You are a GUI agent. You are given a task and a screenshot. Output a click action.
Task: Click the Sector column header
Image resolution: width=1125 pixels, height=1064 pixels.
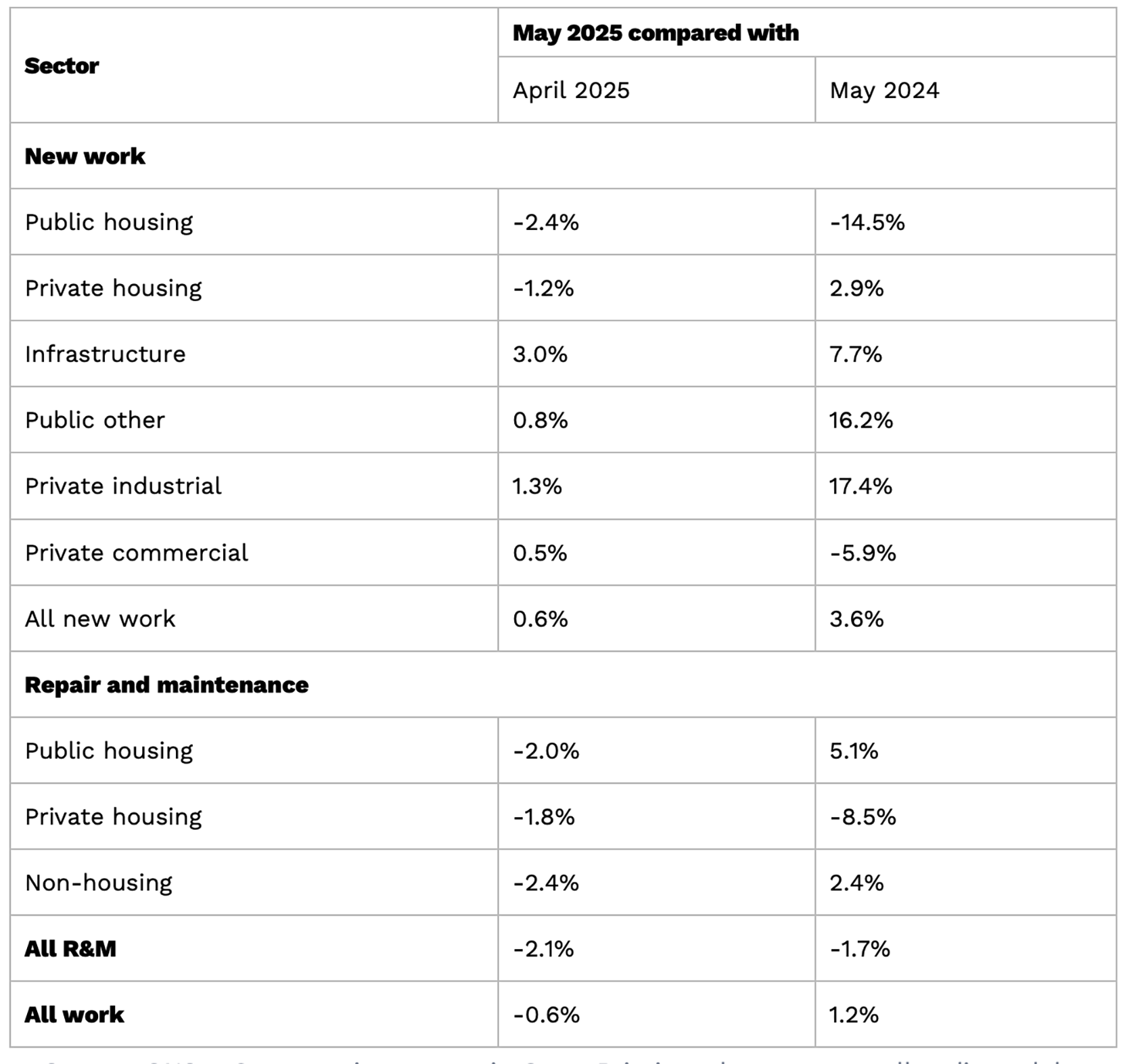click(62, 66)
